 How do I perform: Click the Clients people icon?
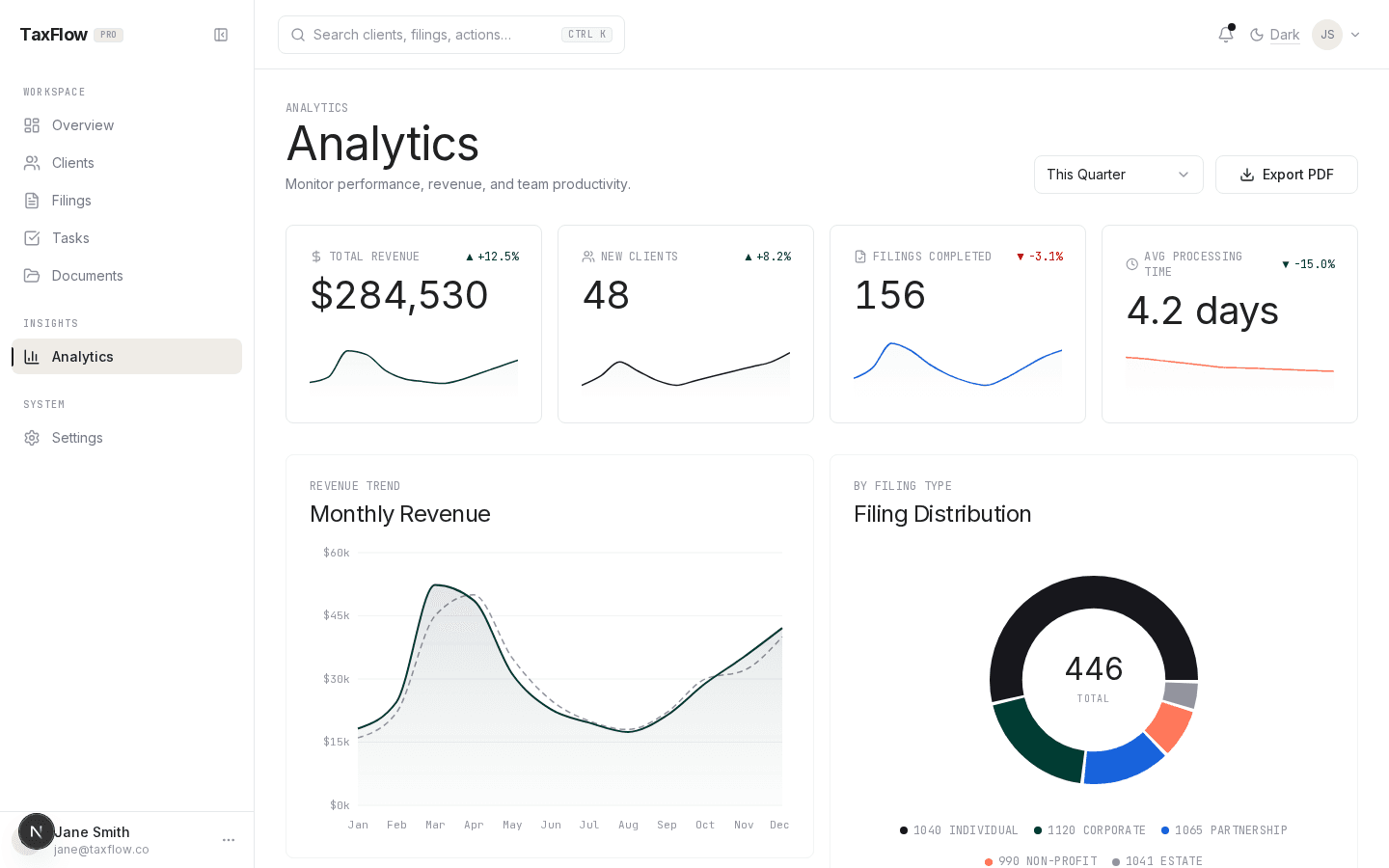[32, 163]
